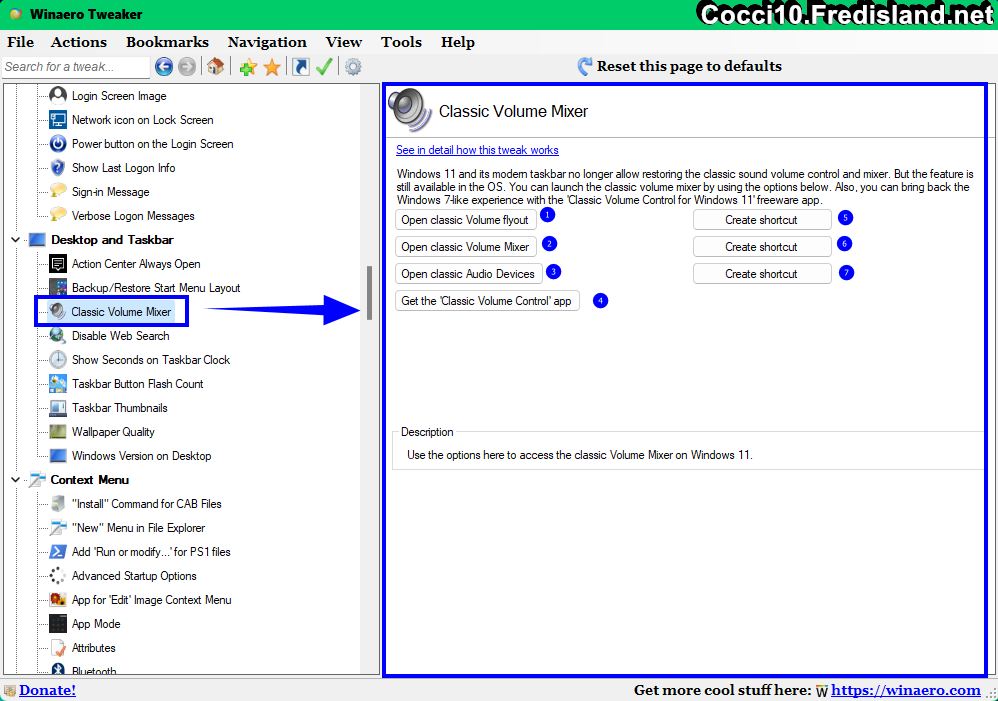Open bookmarks with the orange star icon
The height and width of the screenshot is (701, 998).
coord(272,67)
